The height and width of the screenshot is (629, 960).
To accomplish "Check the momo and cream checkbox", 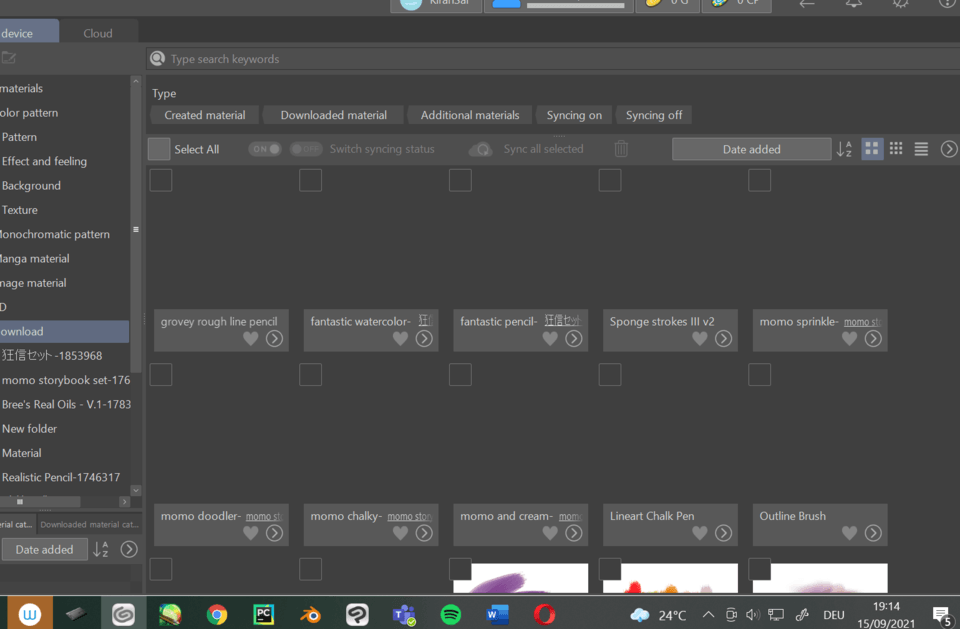I will click(460, 375).
